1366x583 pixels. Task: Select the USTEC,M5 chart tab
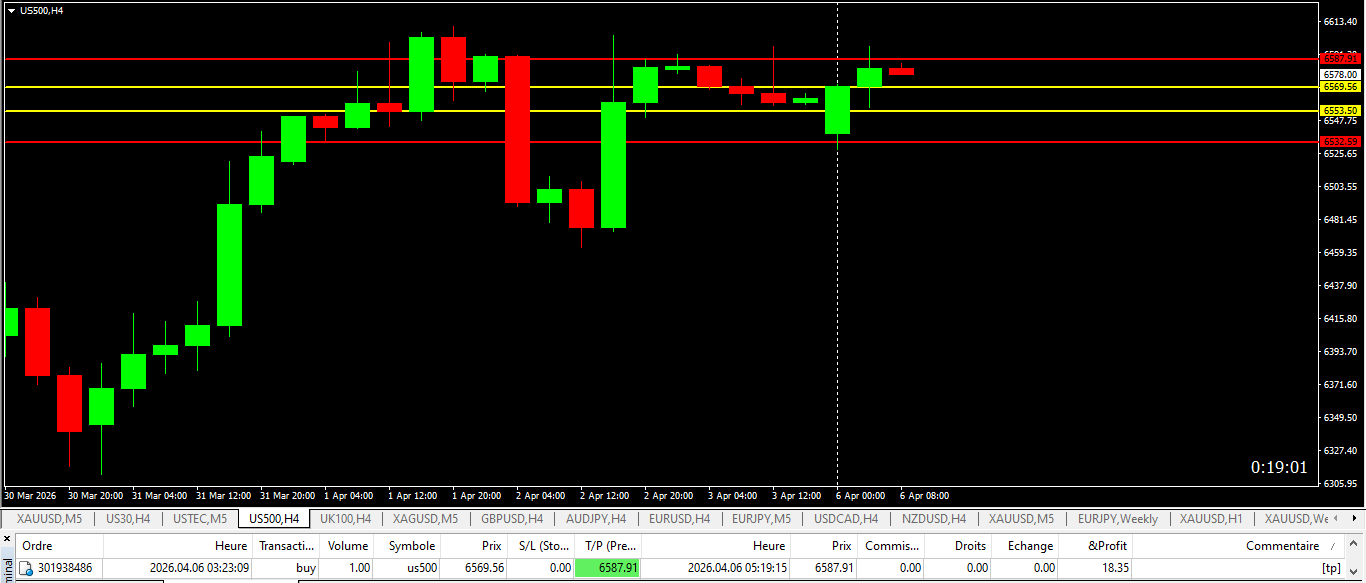coord(200,519)
